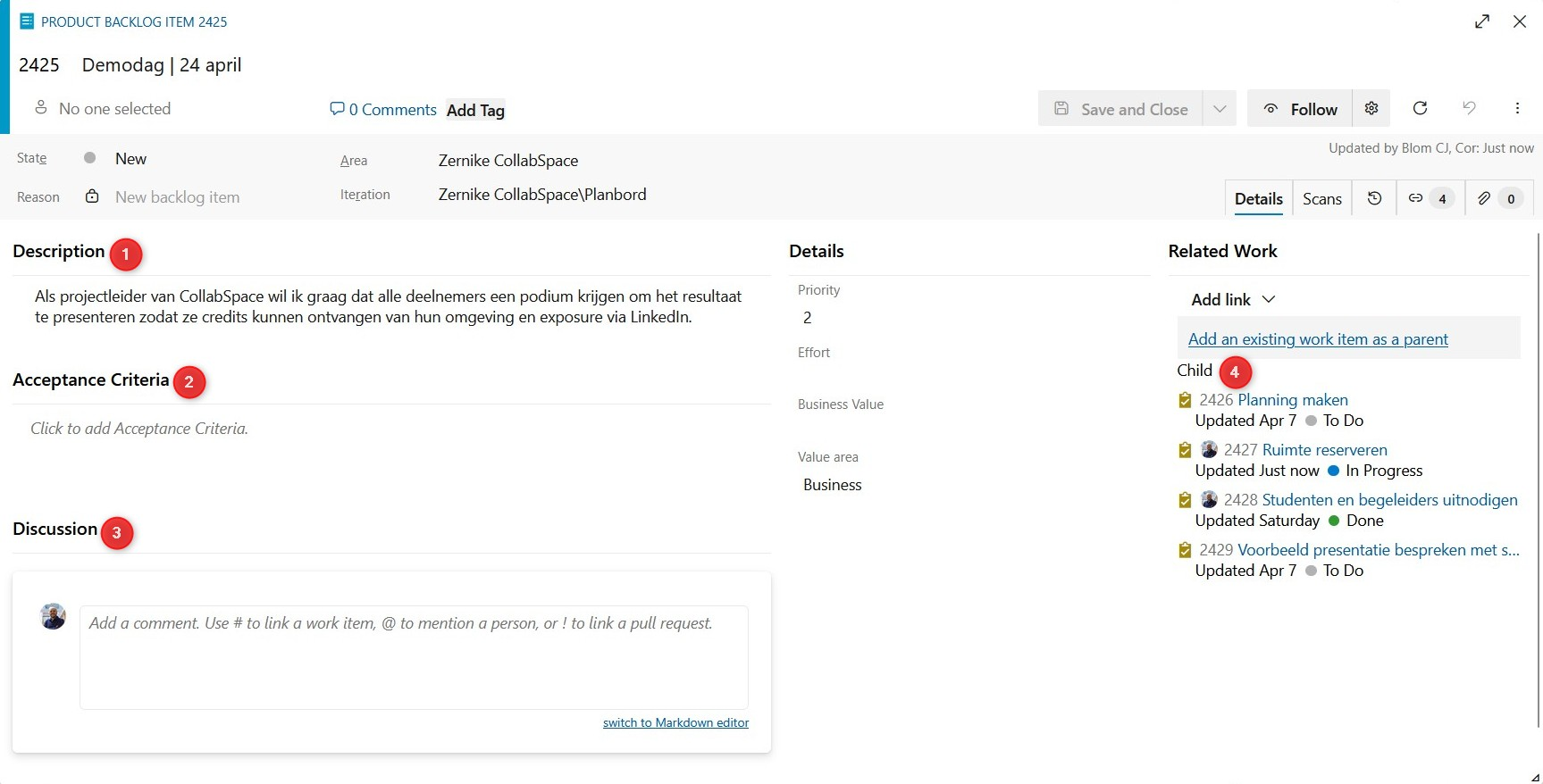Open the Value area field showing Business
1543x784 pixels.
(x=832, y=484)
